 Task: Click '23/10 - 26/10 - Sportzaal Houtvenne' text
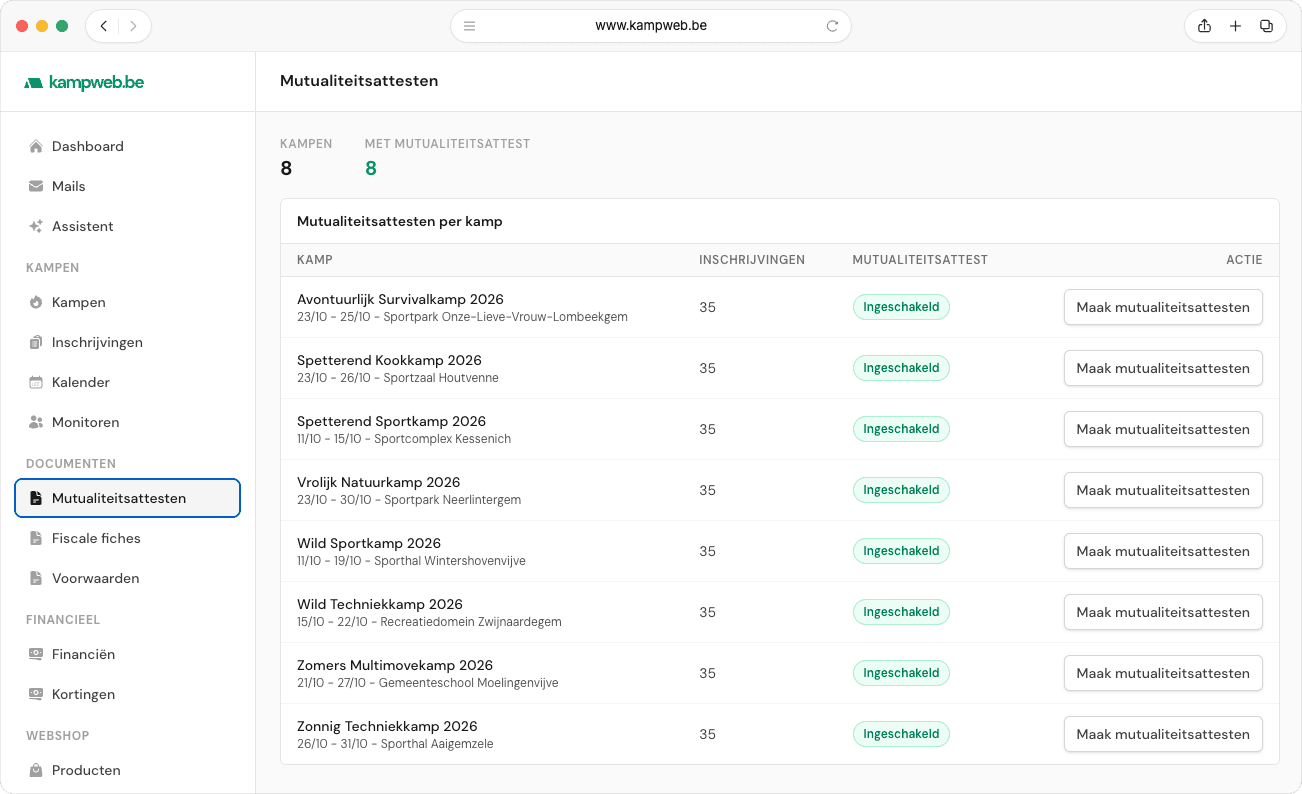tap(398, 378)
